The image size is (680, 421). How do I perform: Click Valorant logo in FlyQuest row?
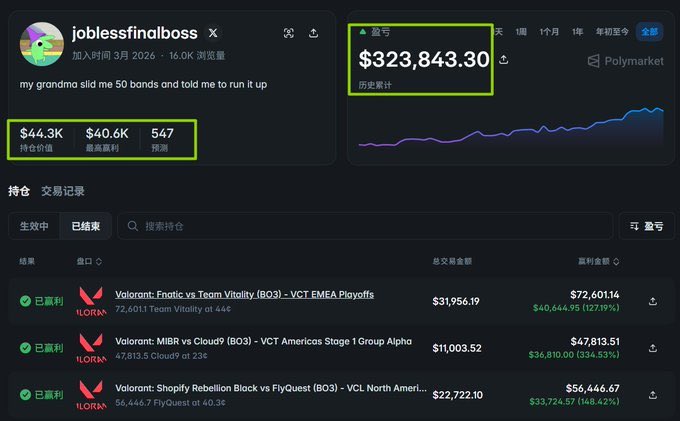pyautogui.click(x=91, y=395)
